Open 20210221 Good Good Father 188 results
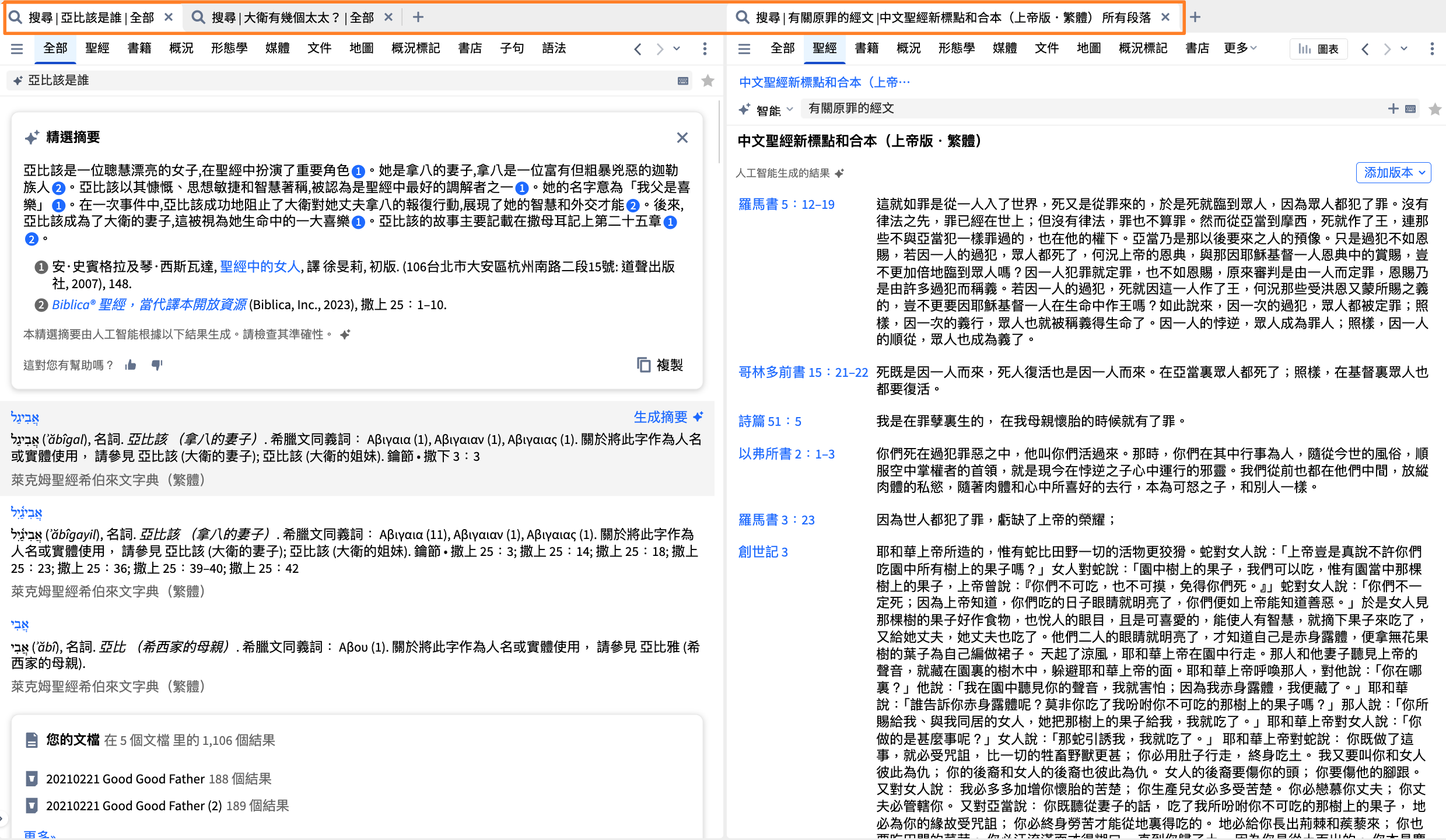Viewport: 1446px width, 840px height. tap(159, 779)
